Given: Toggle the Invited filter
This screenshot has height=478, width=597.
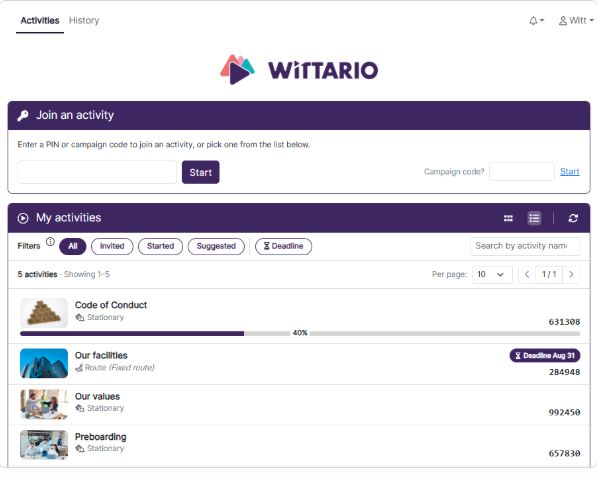Looking at the screenshot, I should click(x=112, y=246).
